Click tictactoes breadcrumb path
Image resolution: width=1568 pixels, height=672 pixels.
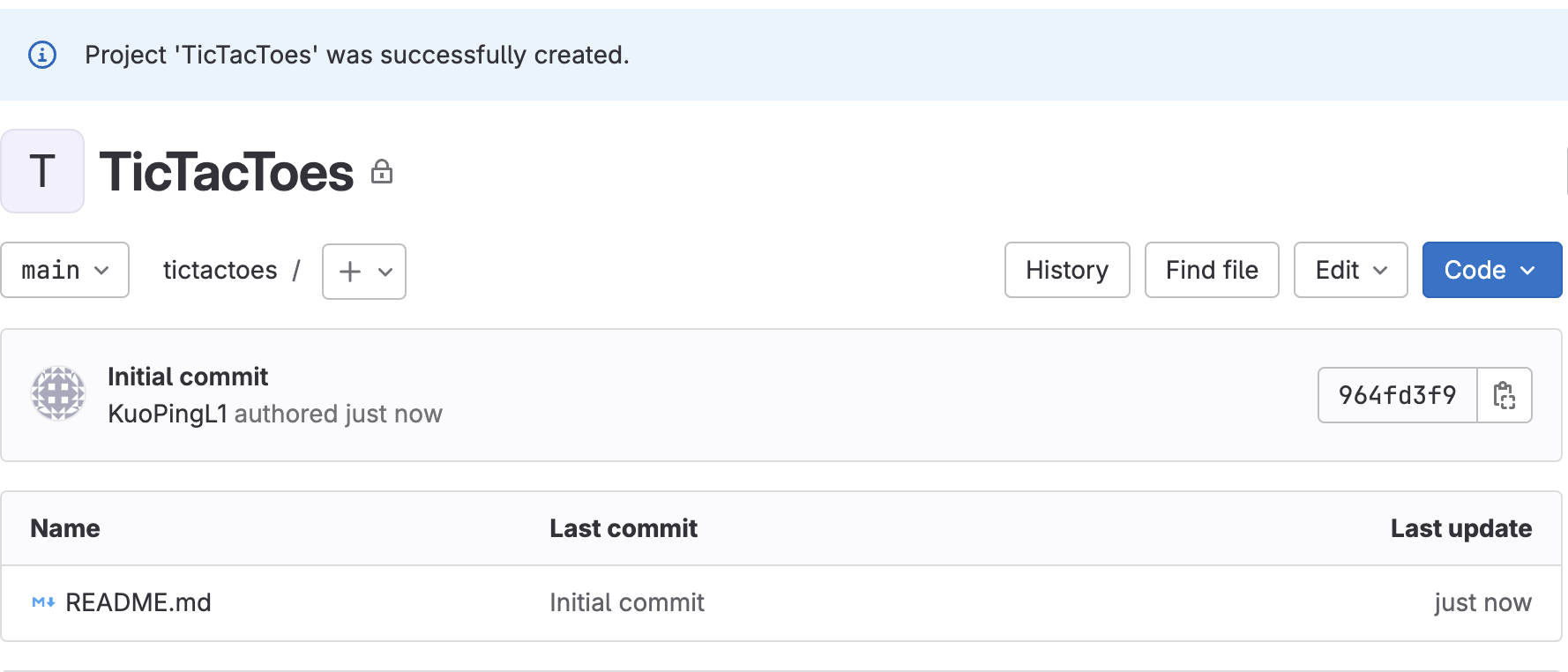220,270
